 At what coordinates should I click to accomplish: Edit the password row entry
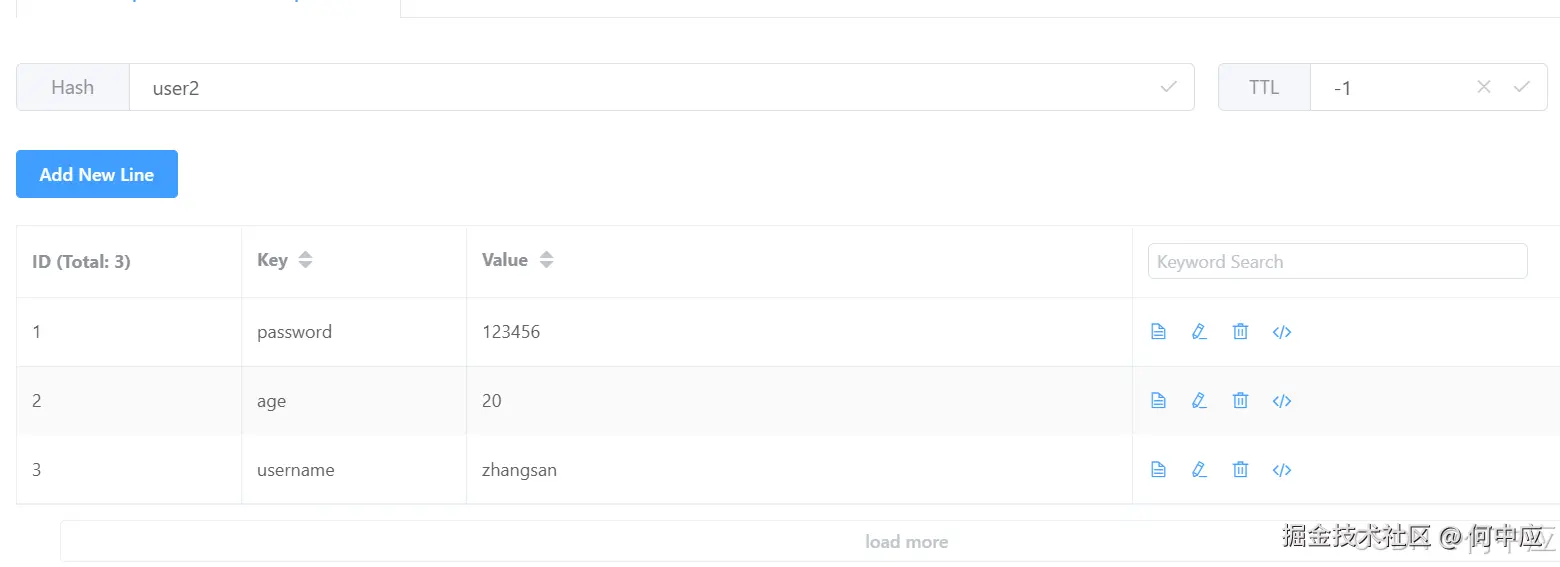(x=1199, y=332)
